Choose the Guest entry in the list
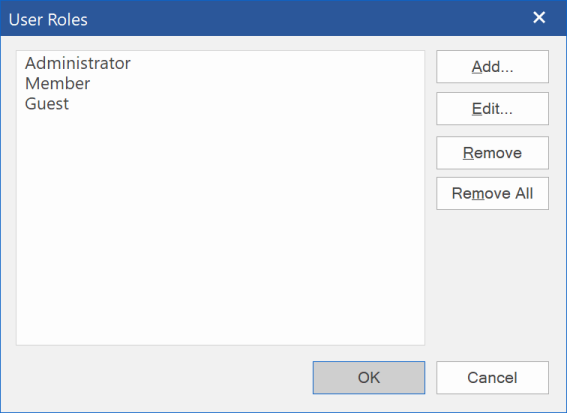 [47, 104]
